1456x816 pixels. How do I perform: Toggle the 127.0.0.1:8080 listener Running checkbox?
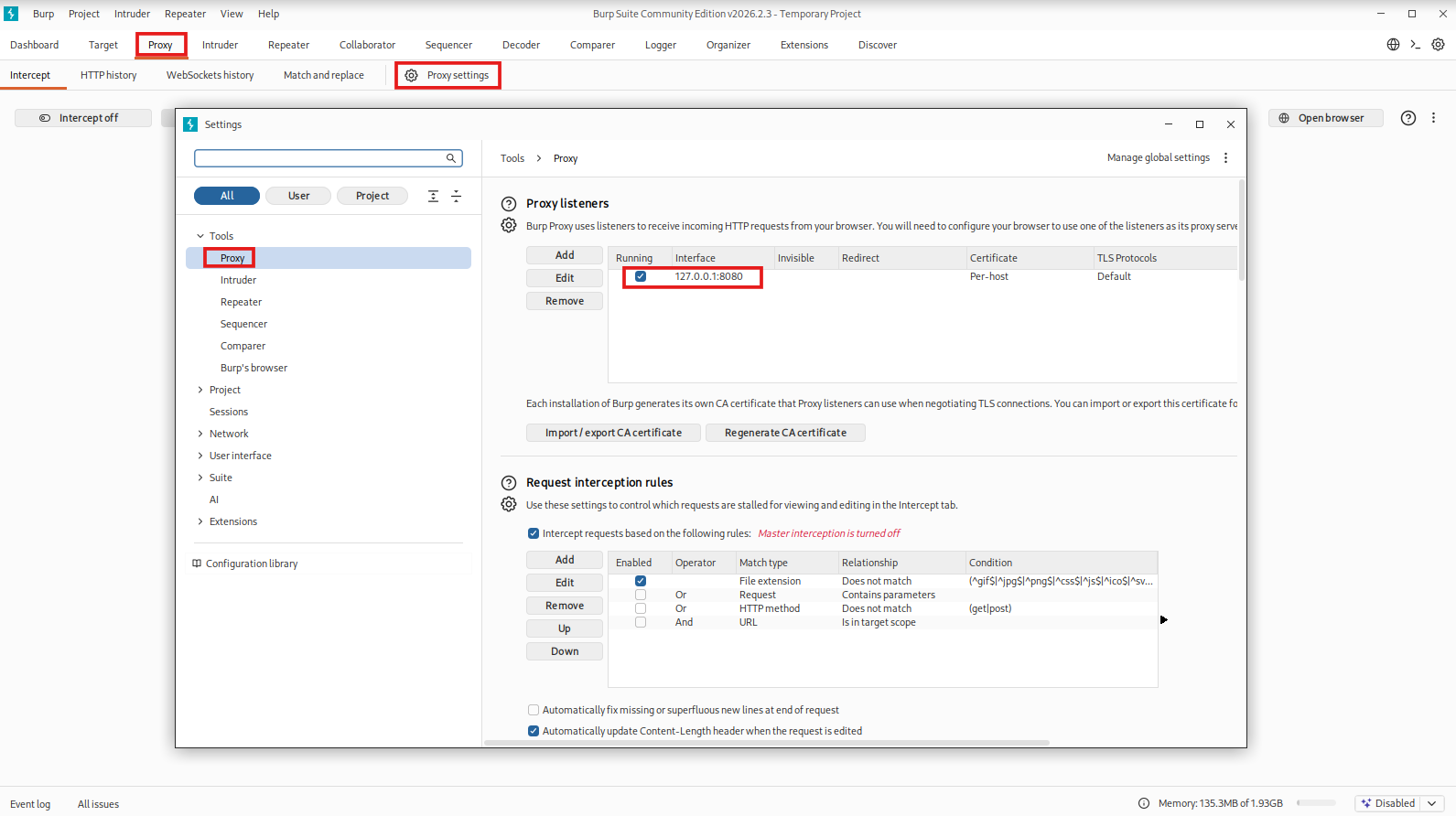click(x=641, y=276)
